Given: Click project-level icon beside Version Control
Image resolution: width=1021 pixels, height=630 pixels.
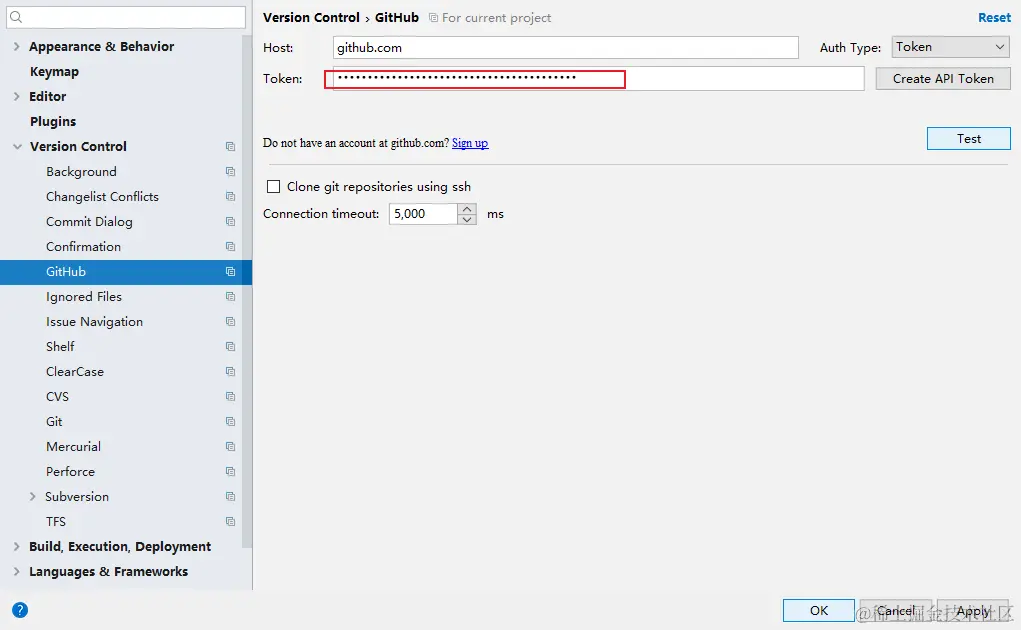Looking at the screenshot, I should click(230, 146).
